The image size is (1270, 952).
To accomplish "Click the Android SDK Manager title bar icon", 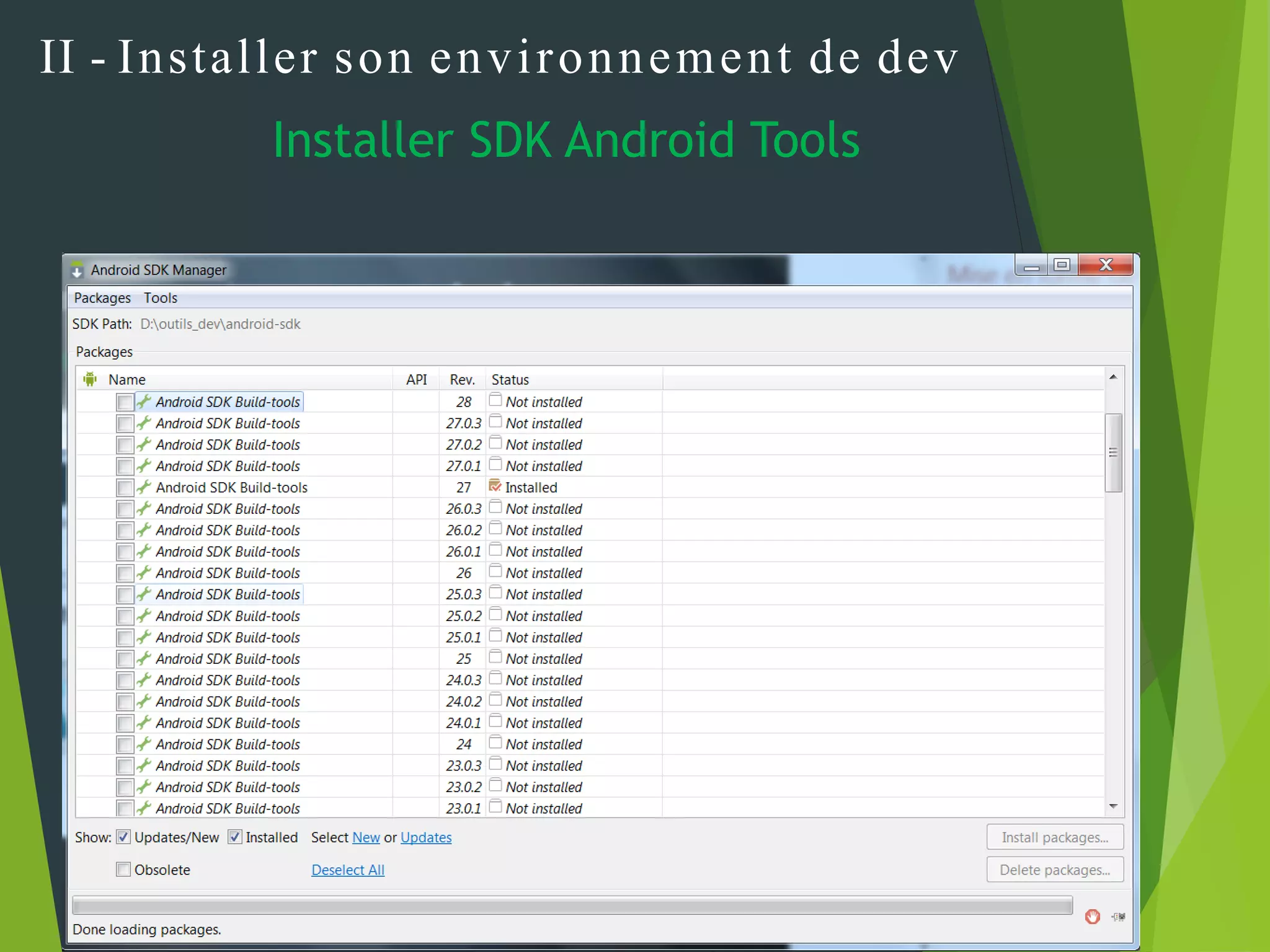I will 77,270.
